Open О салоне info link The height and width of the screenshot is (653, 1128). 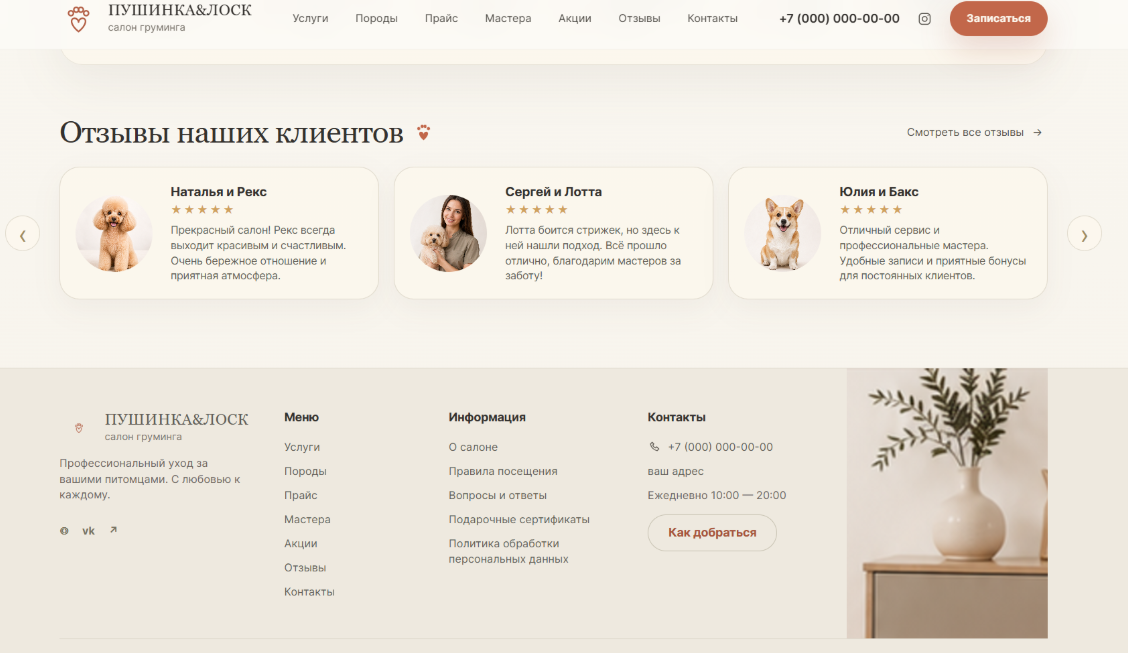point(473,447)
